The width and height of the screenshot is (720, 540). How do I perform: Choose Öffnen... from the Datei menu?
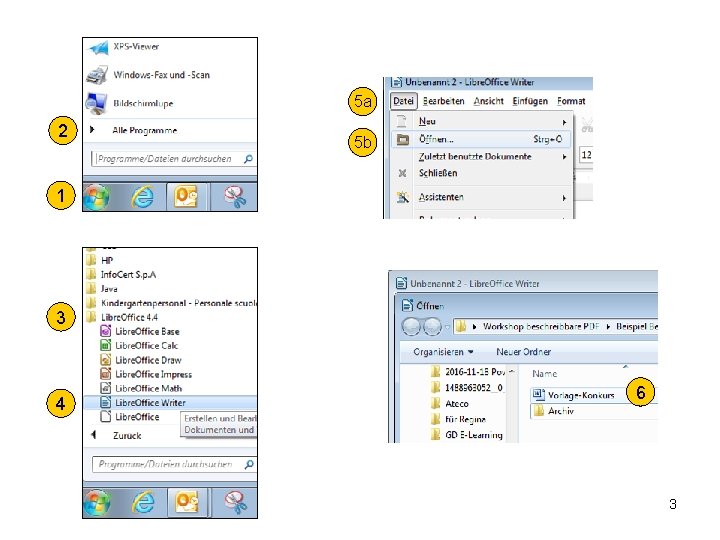click(x=481, y=139)
